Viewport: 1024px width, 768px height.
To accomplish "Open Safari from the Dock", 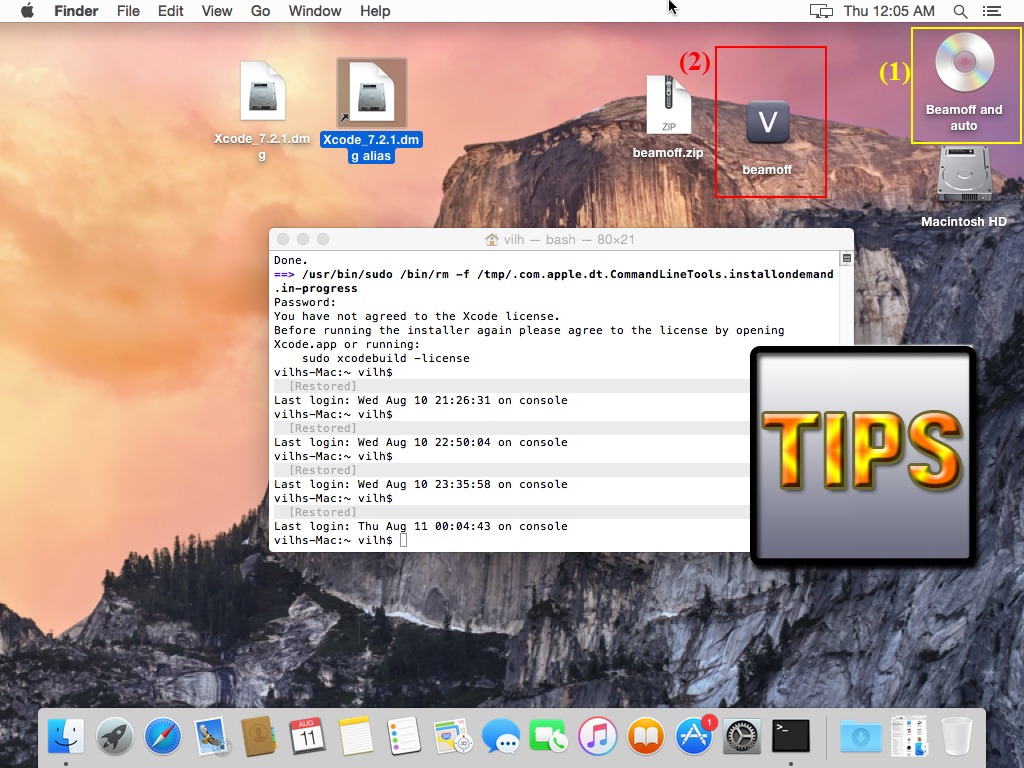I will tap(163, 736).
